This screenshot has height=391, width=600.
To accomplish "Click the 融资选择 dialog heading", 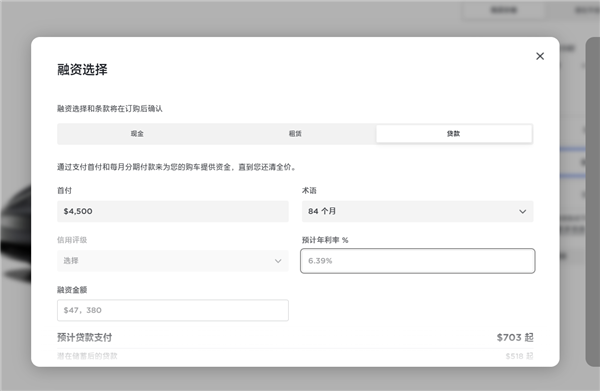I will point(82,70).
